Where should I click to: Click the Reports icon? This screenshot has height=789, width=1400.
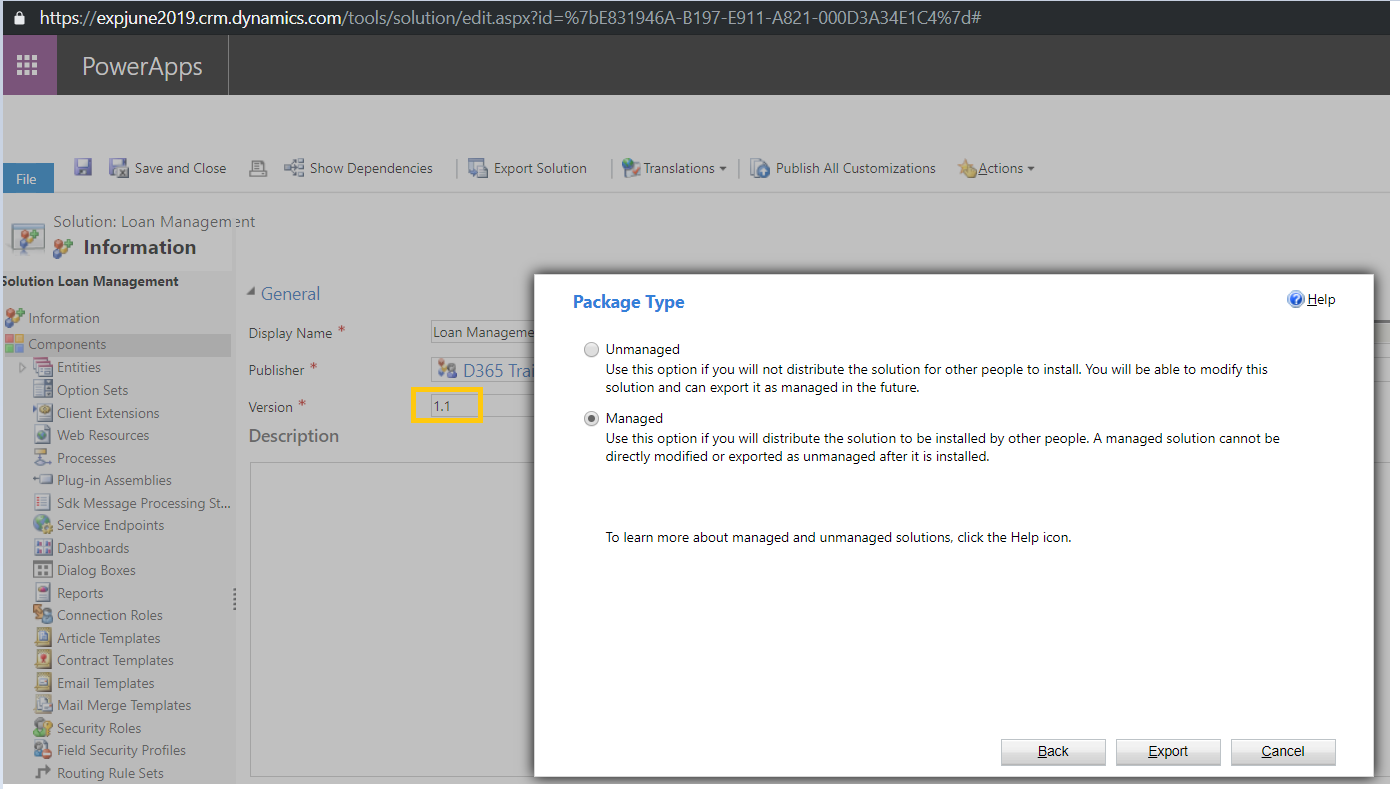click(43, 593)
